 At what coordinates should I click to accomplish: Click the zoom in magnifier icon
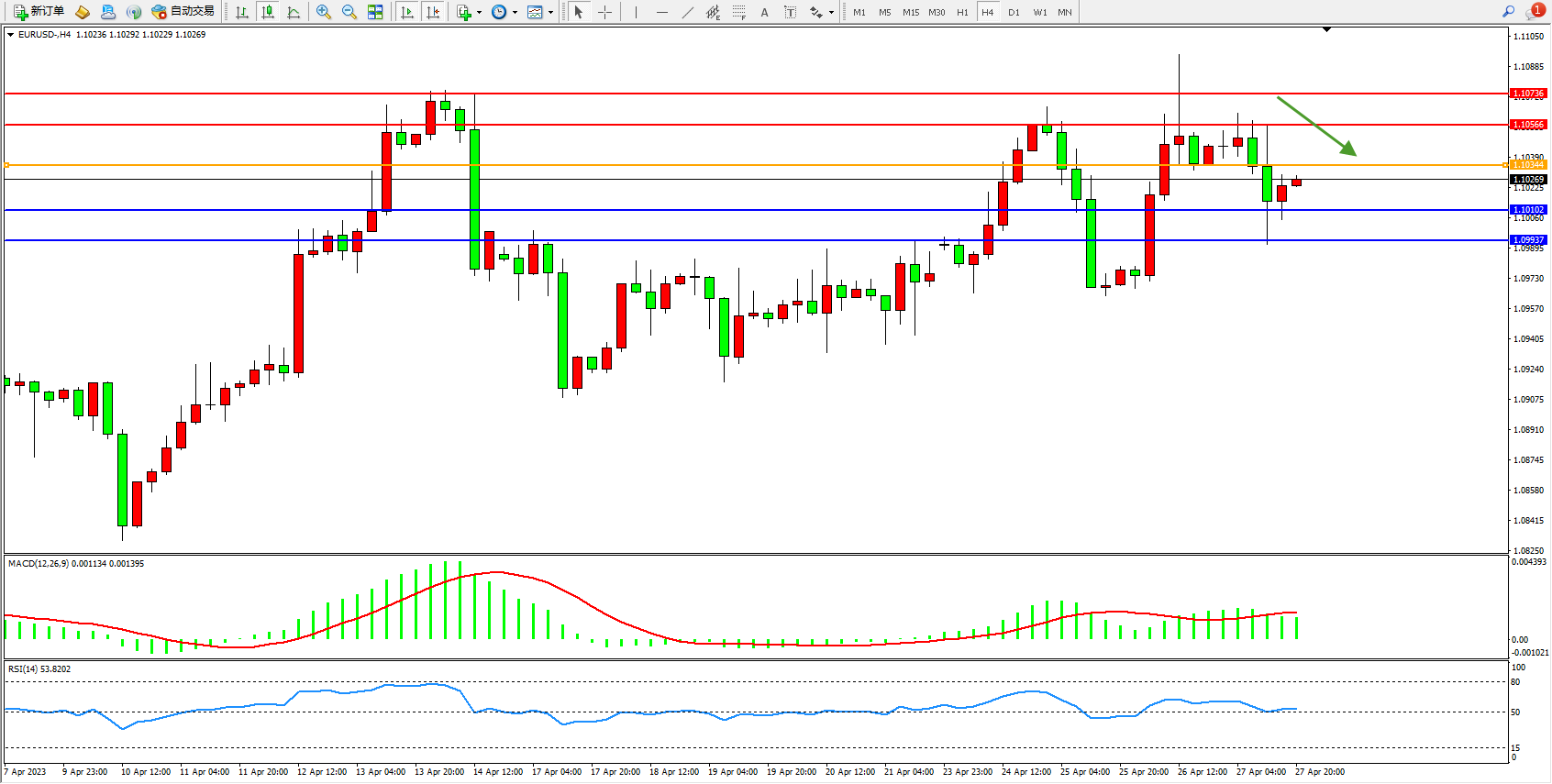[x=324, y=12]
